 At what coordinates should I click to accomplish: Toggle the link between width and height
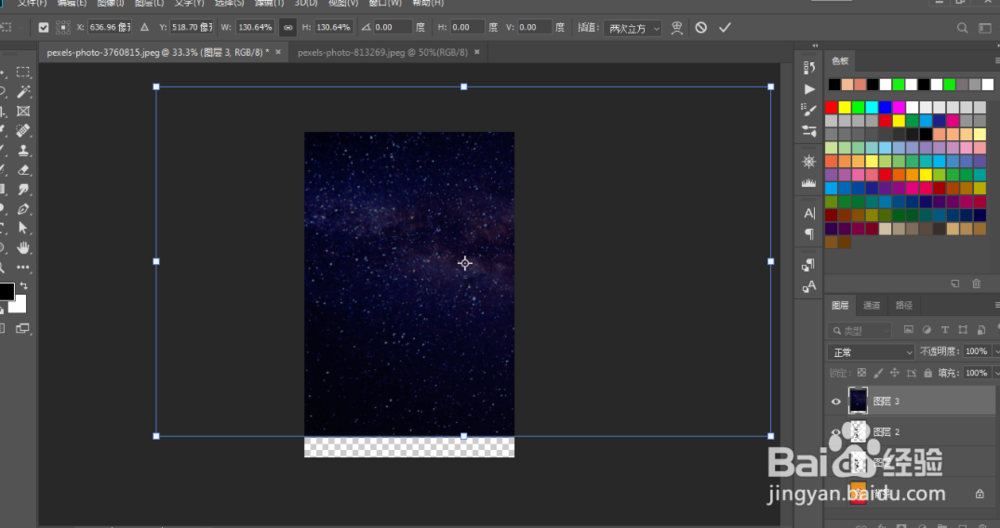288,27
